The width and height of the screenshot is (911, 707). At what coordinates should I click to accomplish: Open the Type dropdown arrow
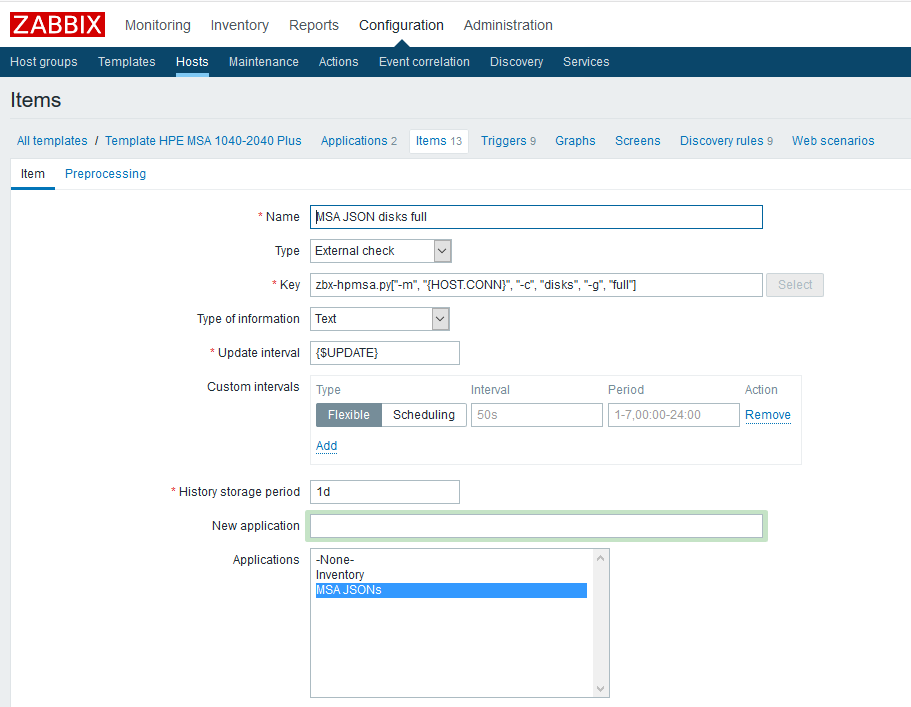click(x=438, y=251)
